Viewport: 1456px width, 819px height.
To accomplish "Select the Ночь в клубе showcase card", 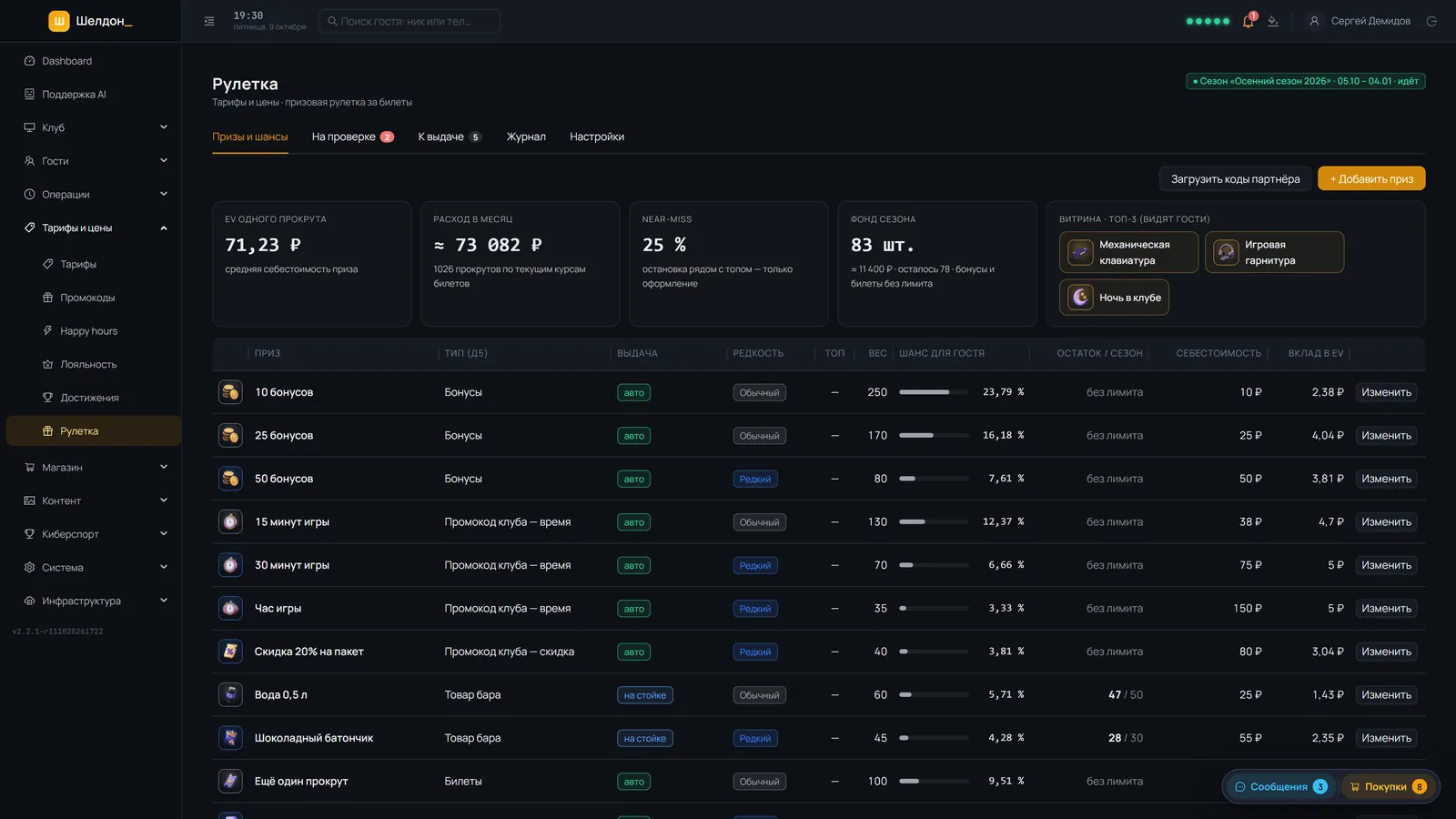I will click(1114, 298).
